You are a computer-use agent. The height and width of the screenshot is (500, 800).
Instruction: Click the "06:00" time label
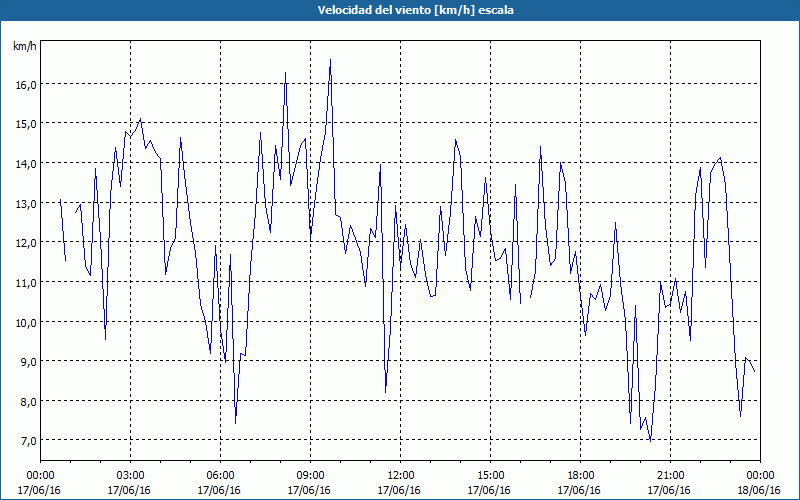coord(220,476)
